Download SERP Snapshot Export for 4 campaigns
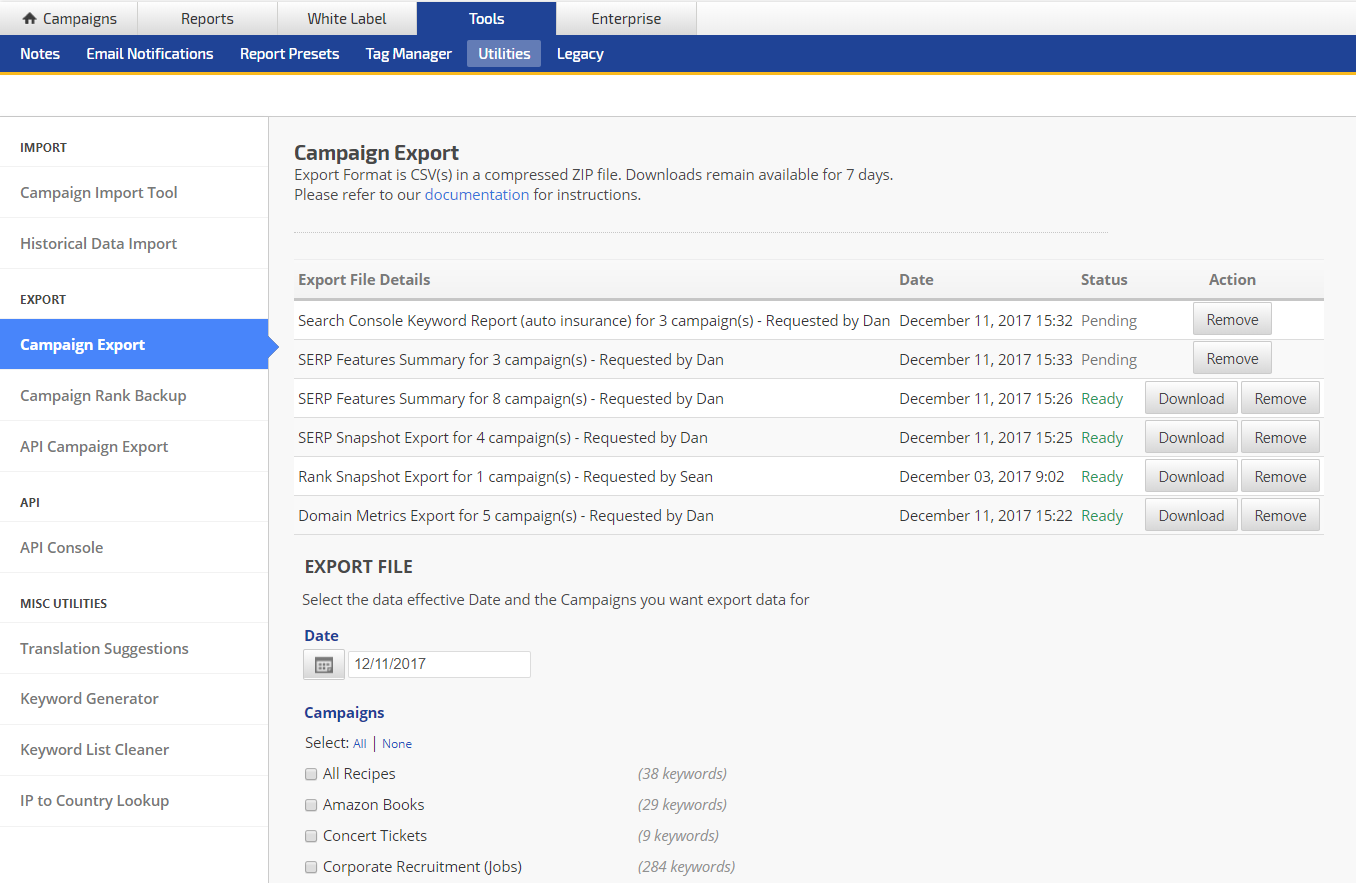Viewport: 1356px width, 883px height. [1191, 438]
